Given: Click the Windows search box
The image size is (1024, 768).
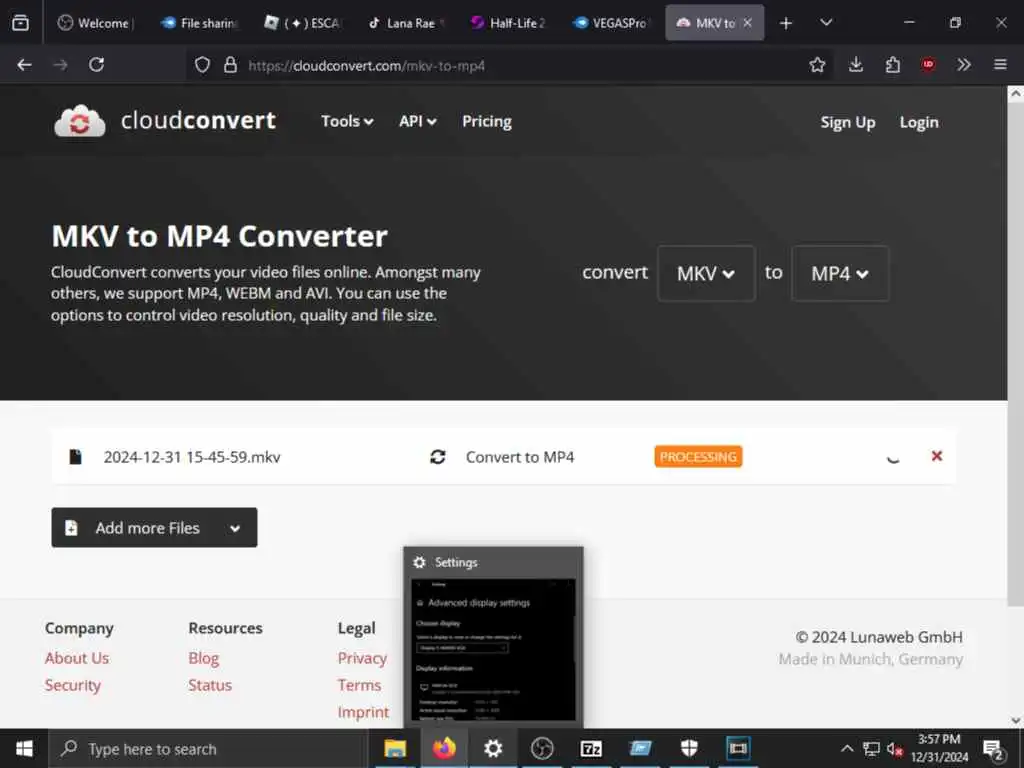Looking at the screenshot, I should click(x=209, y=749).
